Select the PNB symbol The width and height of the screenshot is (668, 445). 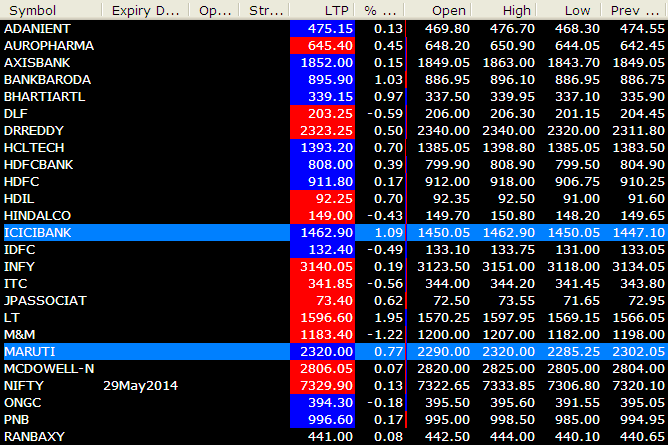pyautogui.click(x=17, y=420)
